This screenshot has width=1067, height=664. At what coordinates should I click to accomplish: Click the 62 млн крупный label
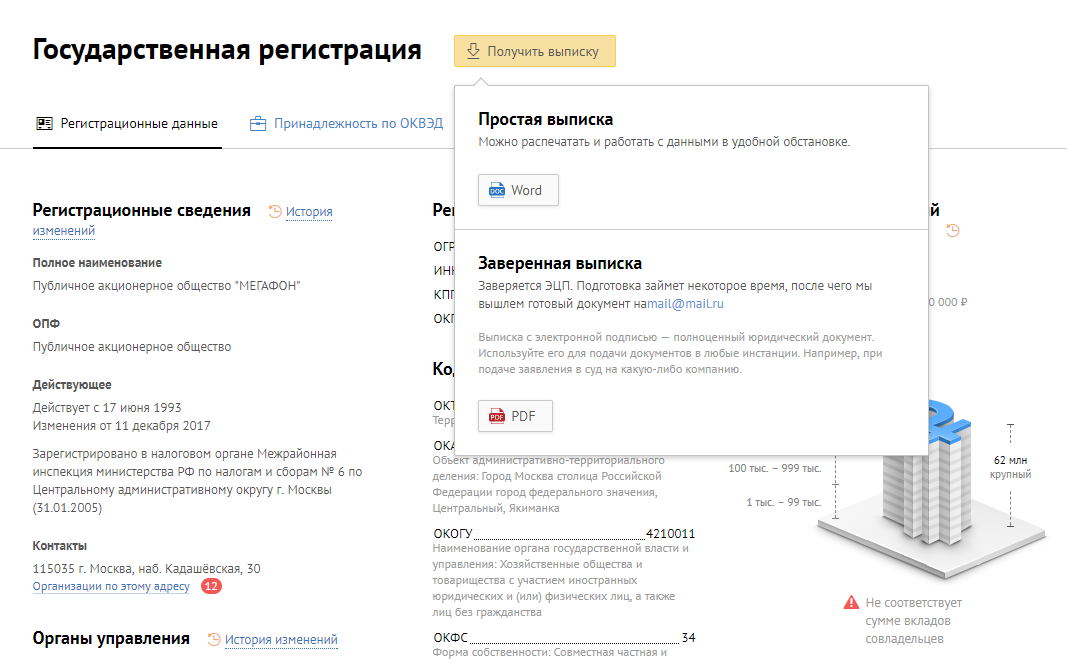pyautogui.click(x=1011, y=467)
